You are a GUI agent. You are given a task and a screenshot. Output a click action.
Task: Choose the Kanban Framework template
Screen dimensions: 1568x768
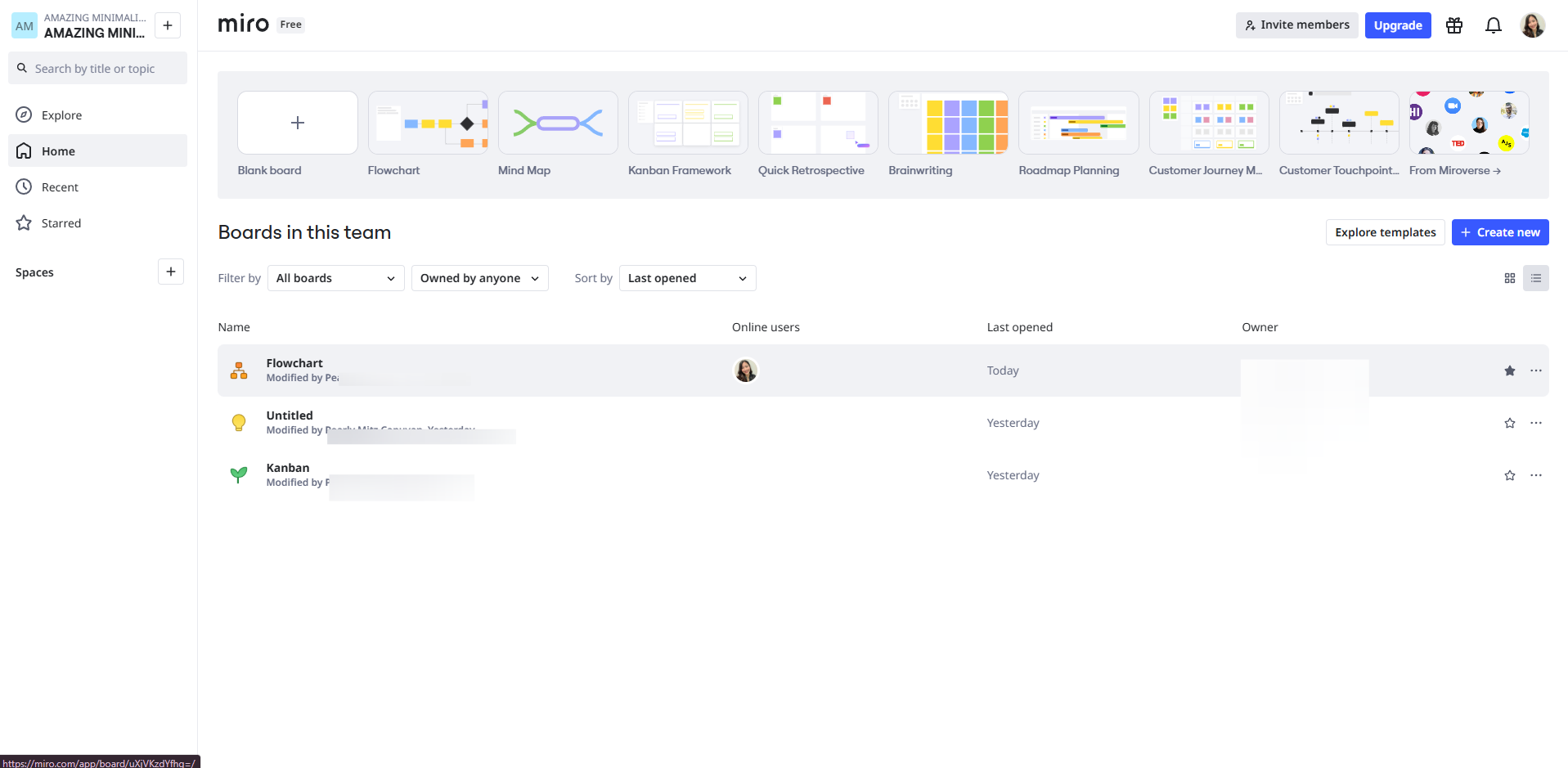coord(688,123)
